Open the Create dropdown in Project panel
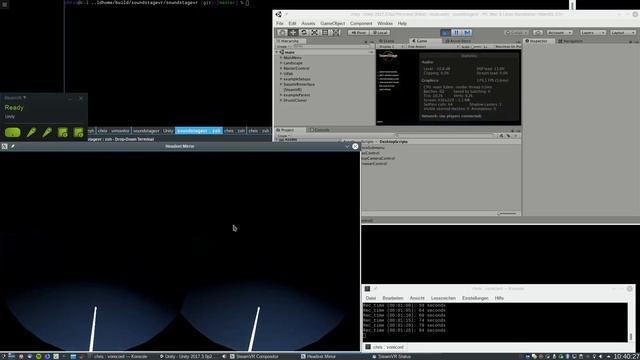 tap(284, 136)
